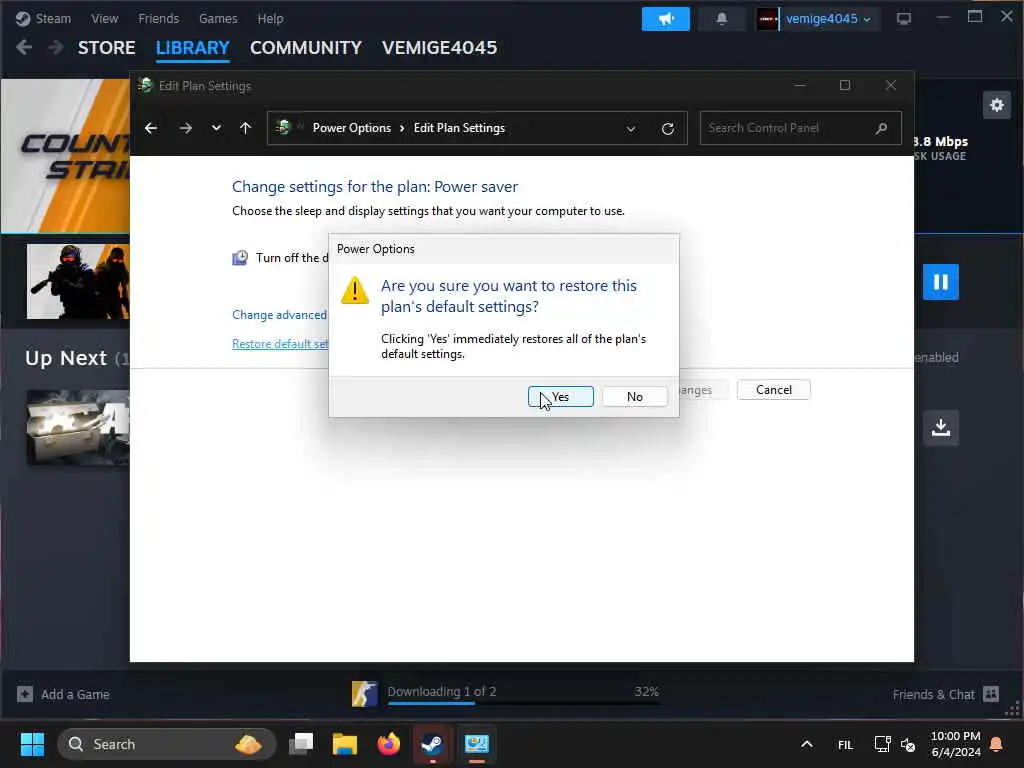Switch to the COMMUNITY tab
This screenshot has height=768, width=1024.
[x=306, y=48]
